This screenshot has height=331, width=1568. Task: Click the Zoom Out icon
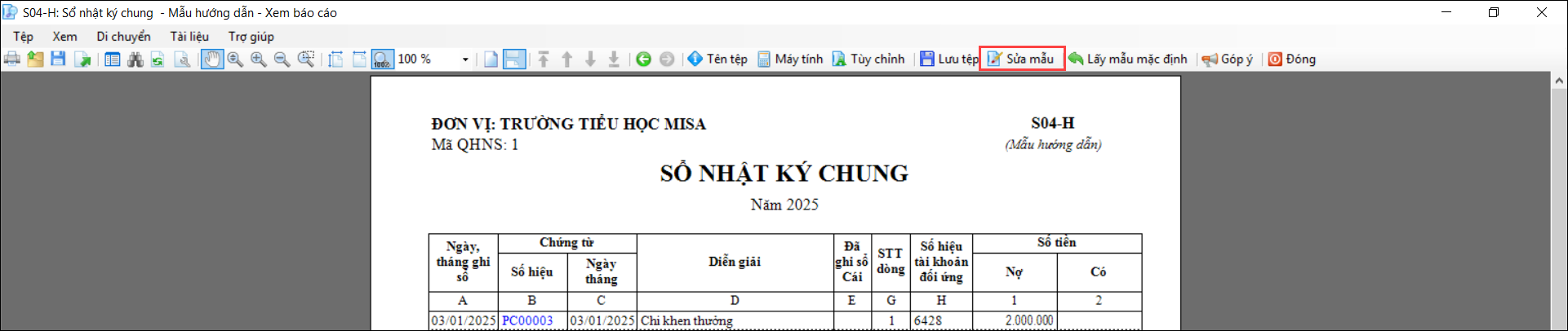(x=282, y=59)
